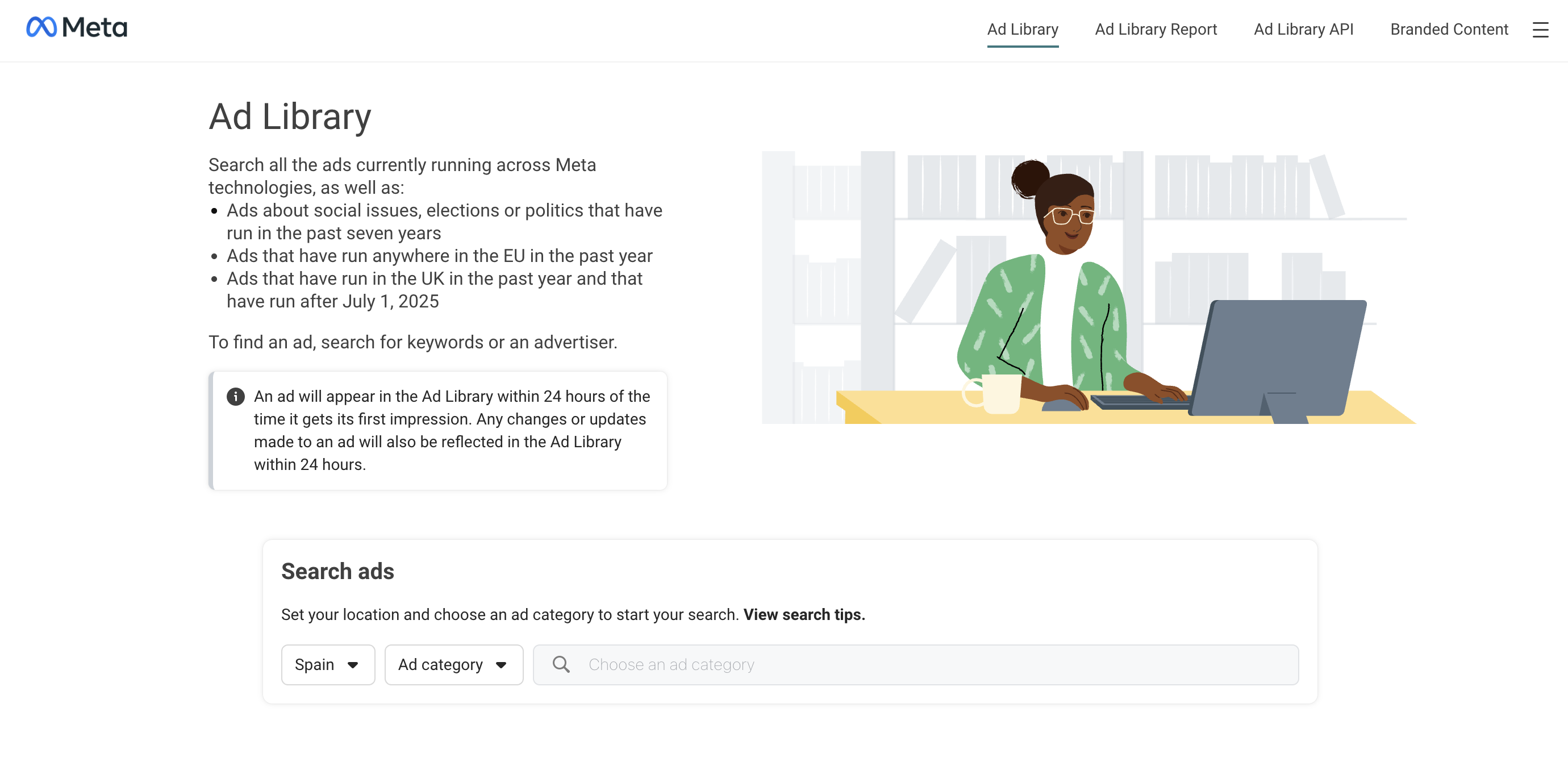Click the Meta logo
Image resolution: width=1568 pixels, height=774 pixels.
(77, 27)
